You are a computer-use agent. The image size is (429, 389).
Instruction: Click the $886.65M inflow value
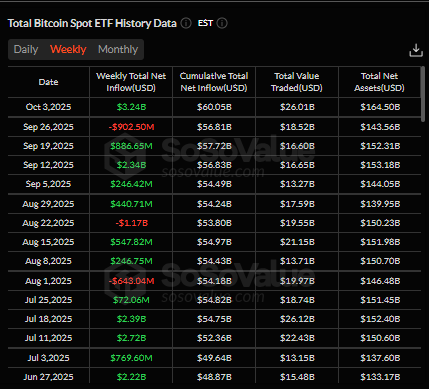[131, 146]
